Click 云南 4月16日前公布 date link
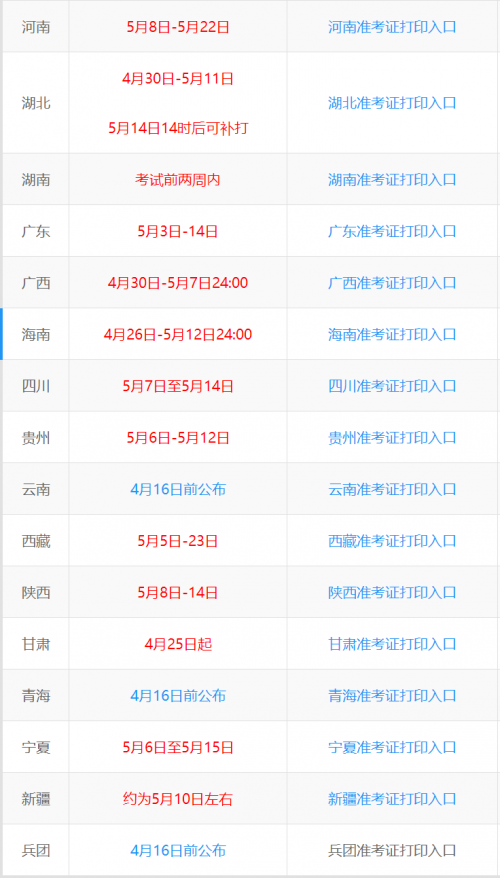500x878 pixels. point(178,489)
